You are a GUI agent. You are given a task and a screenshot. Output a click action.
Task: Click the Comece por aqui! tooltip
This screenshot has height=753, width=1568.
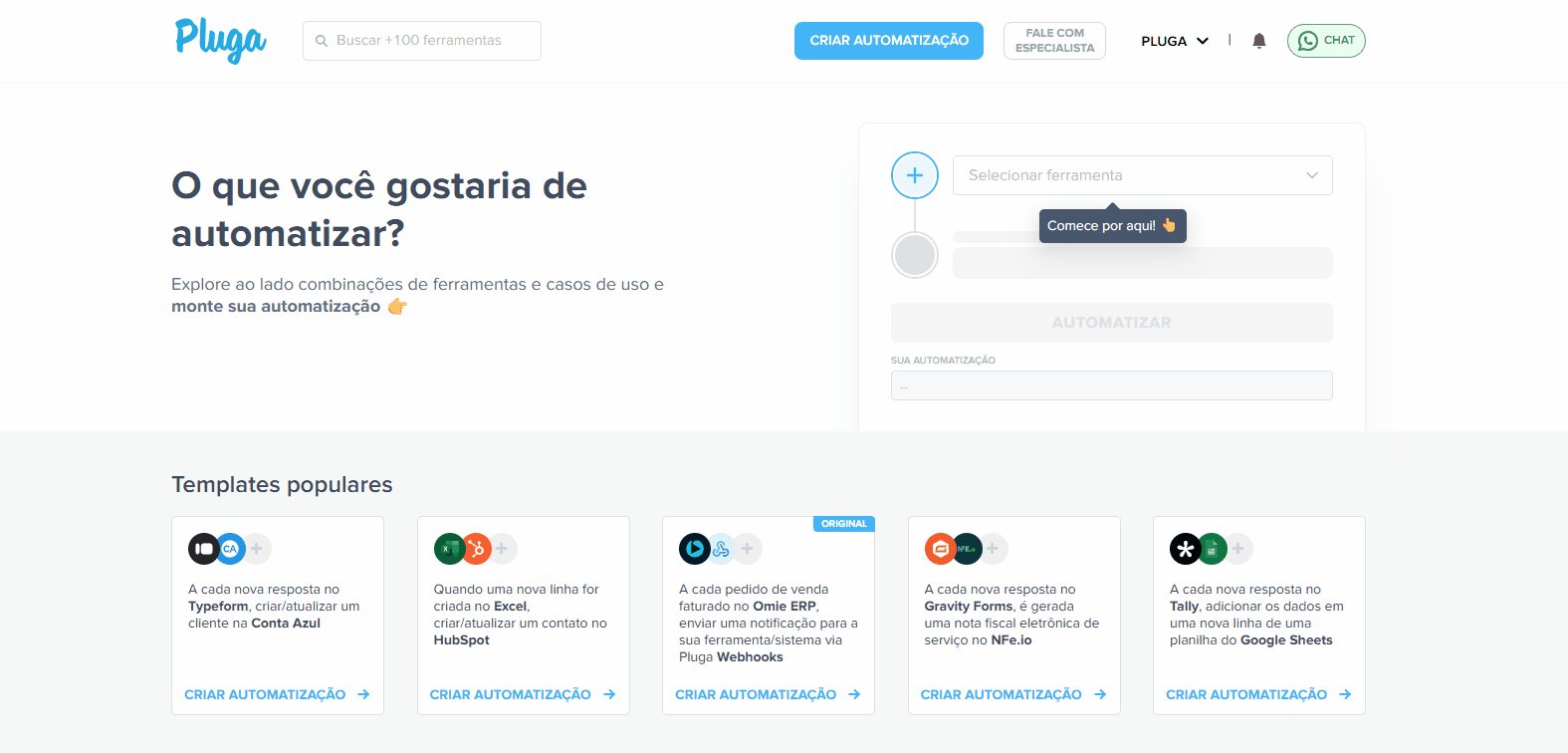[x=1112, y=226]
